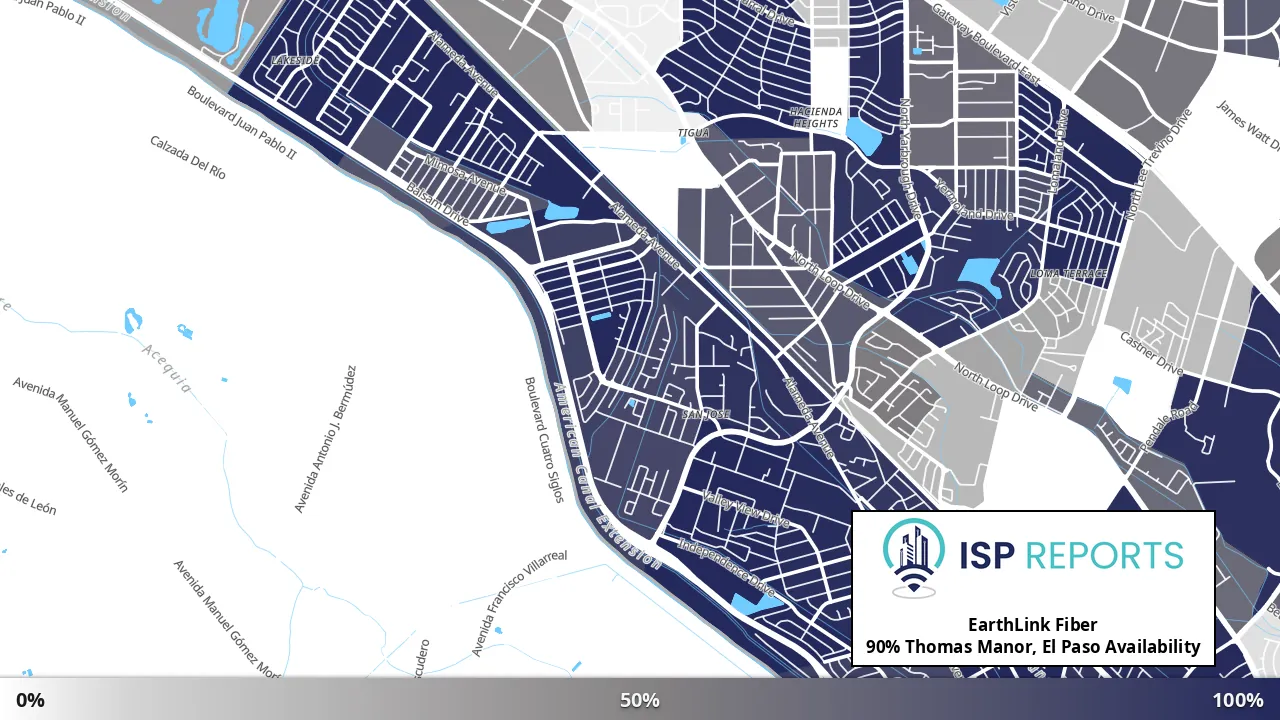
Task: Click the Calzada Del Rio street label
Action: coord(188,157)
